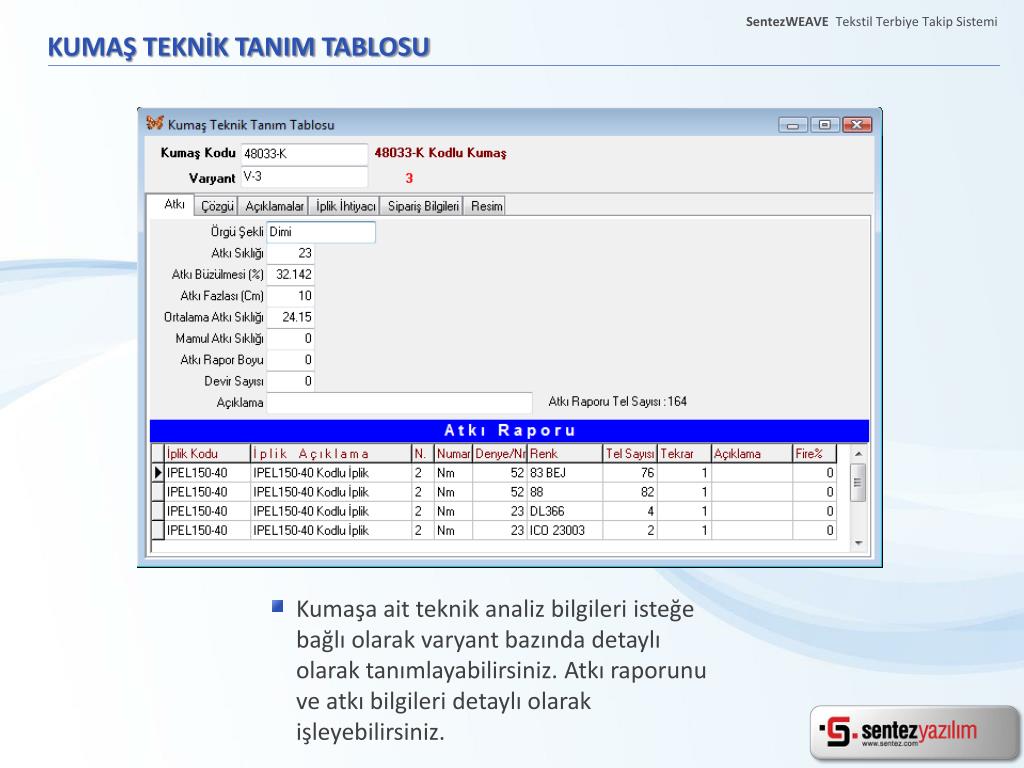
Task: Click the Tekrar column header
Action: click(x=684, y=453)
